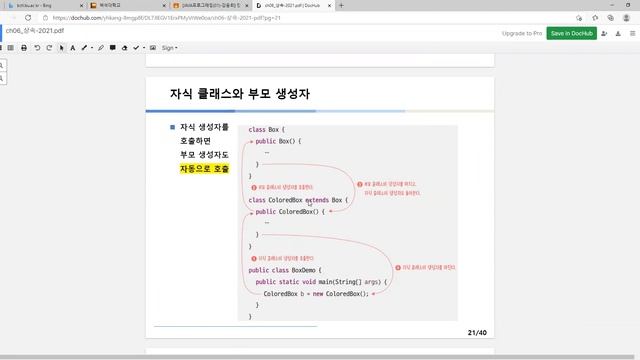Click the page number 21/40

[477, 333]
